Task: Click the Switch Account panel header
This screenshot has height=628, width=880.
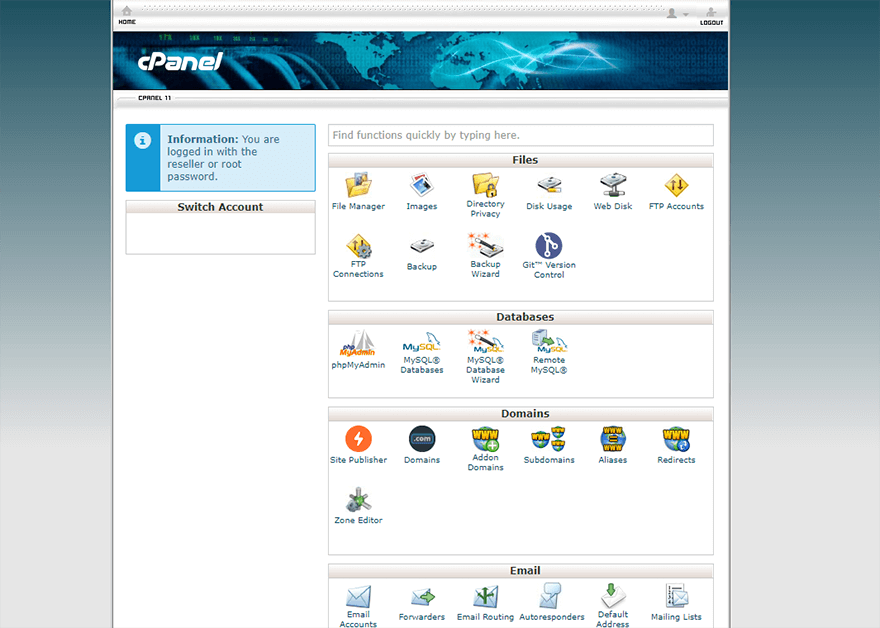Action: 221,207
